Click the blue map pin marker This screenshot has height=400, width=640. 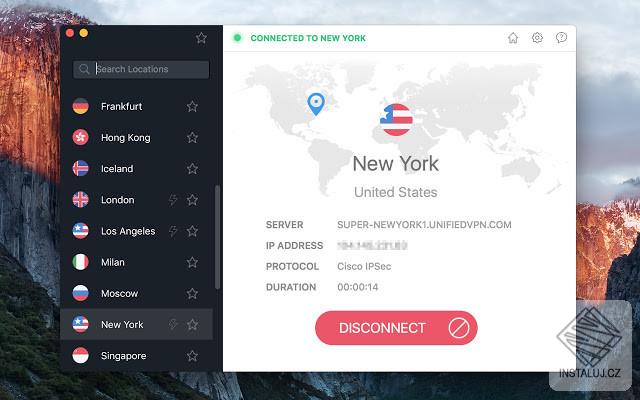point(316,104)
